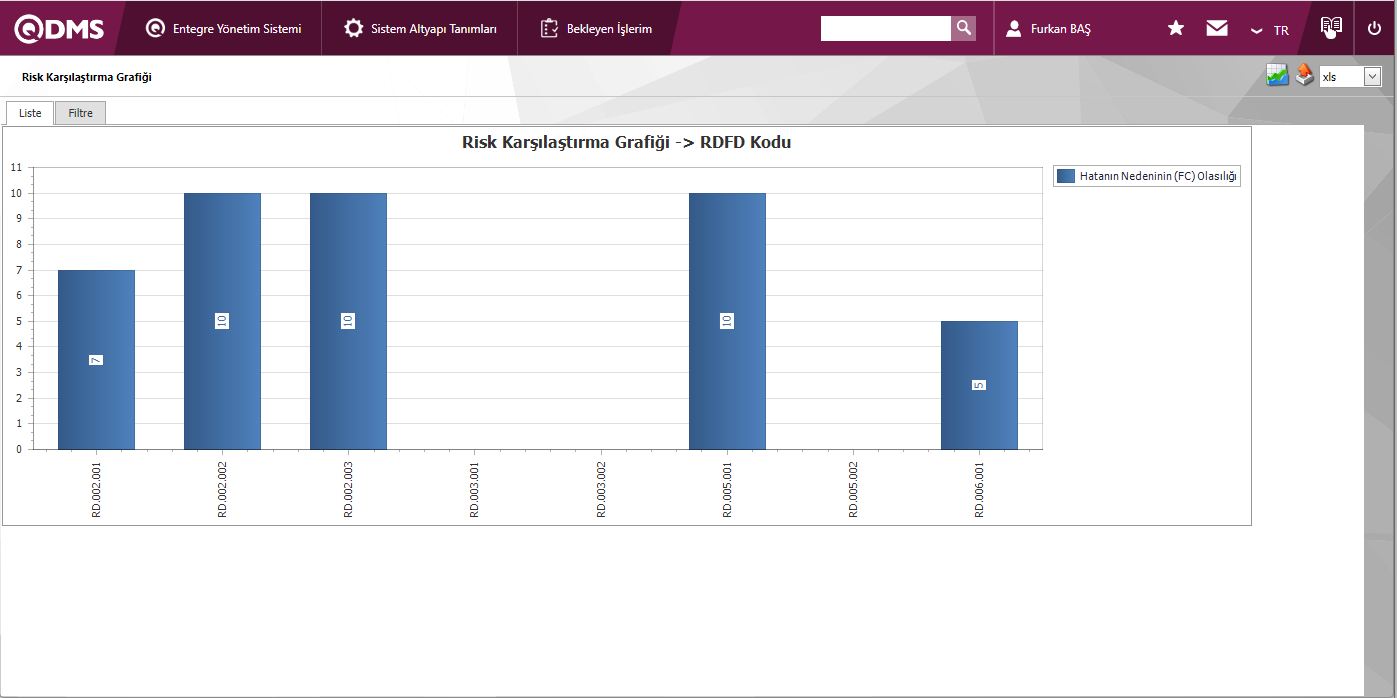The height and width of the screenshot is (698, 1397).
Task: Open the favorites star icon
Action: (x=1176, y=29)
